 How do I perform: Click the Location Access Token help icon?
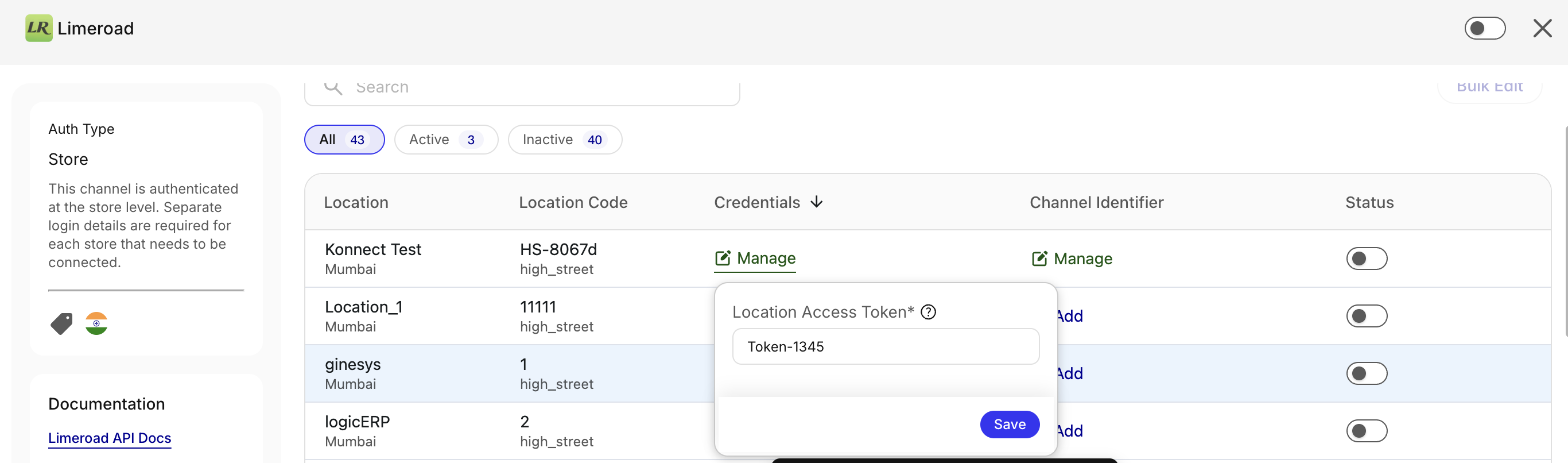point(928,312)
